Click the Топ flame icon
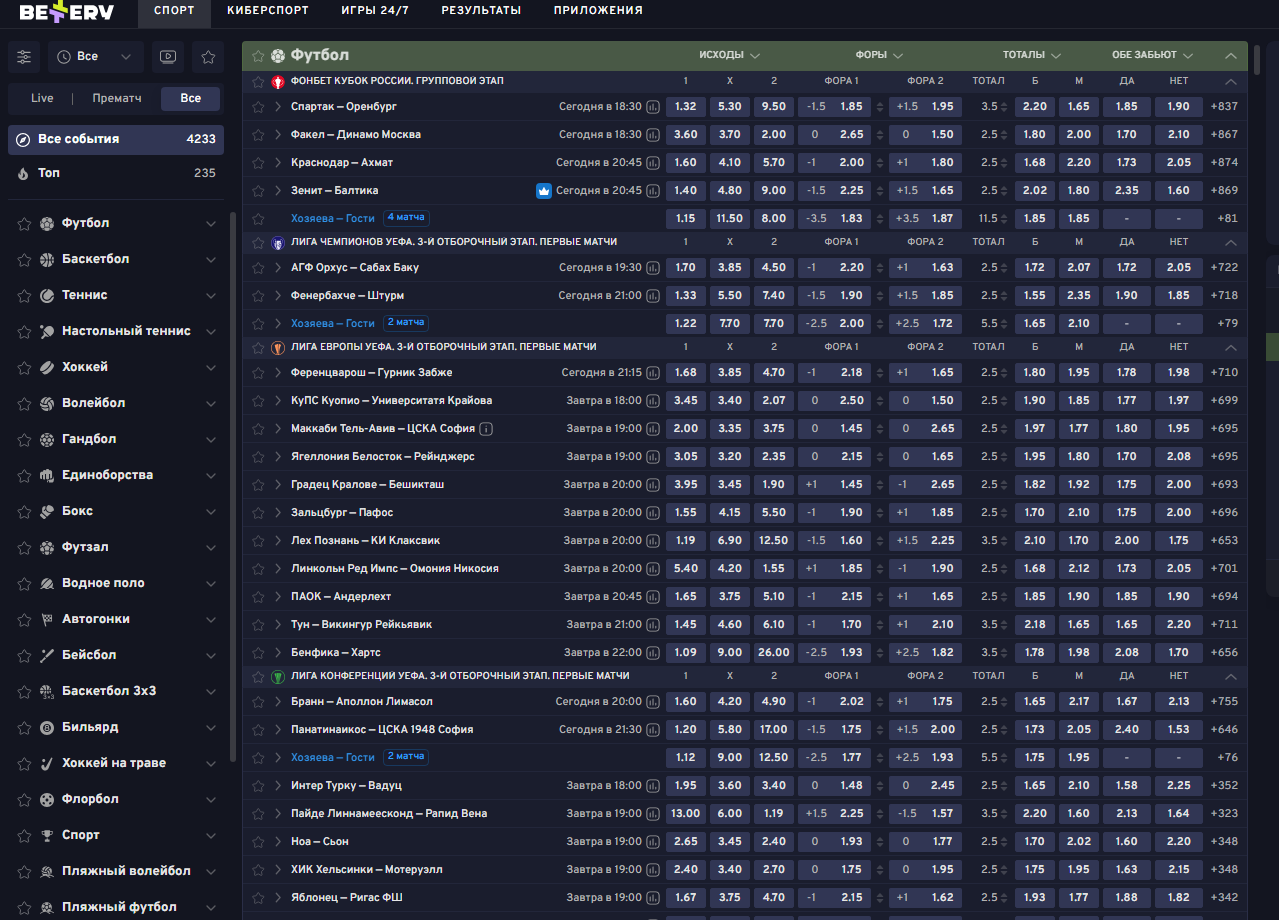Image resolution: width=1279 pixels, height=920 pixels. tap(24, 173)
